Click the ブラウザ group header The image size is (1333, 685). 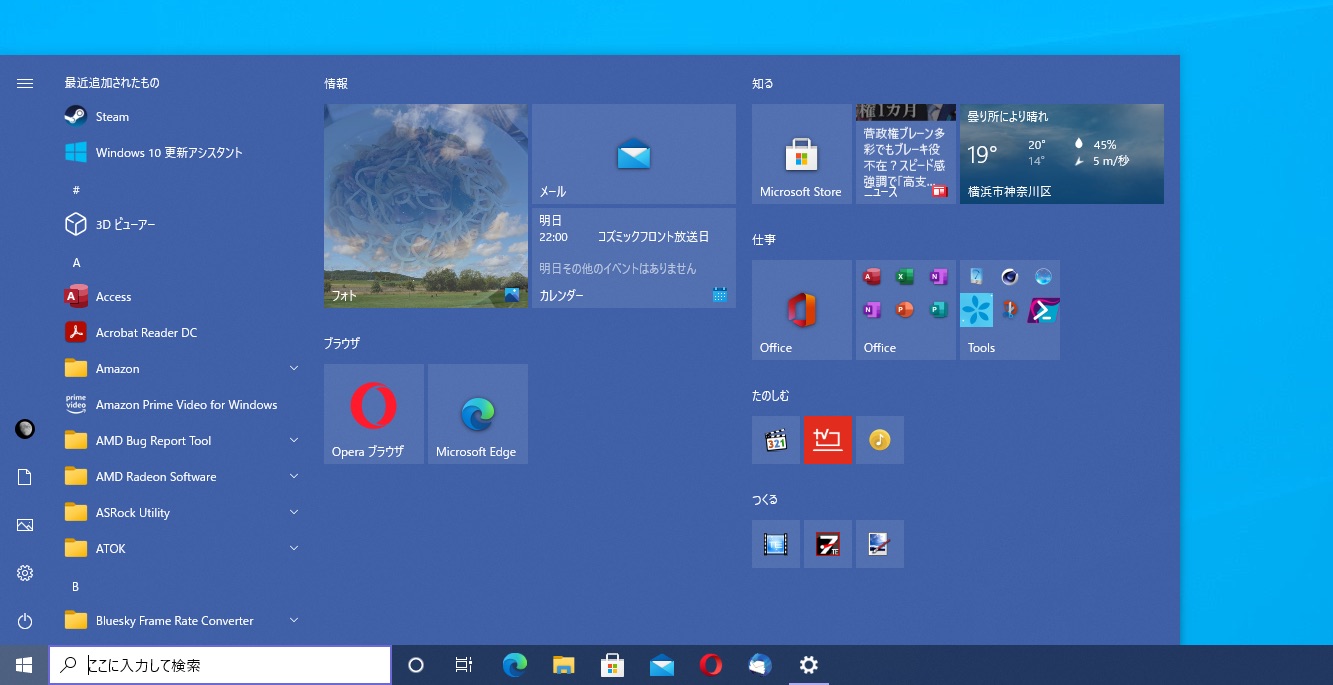click(342, 343)
